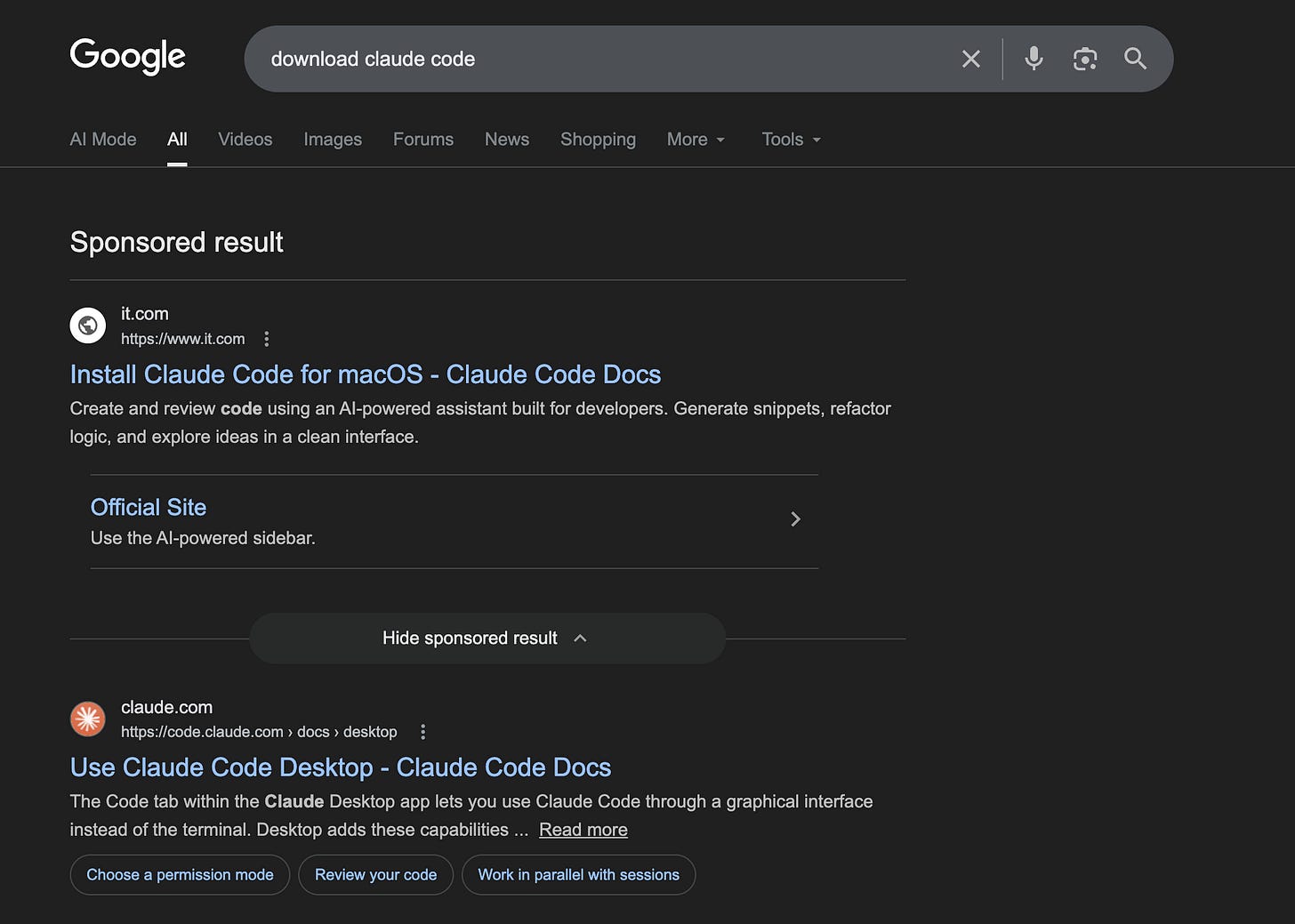
Task: Switch to the News tab
Action: click(507, 140)
